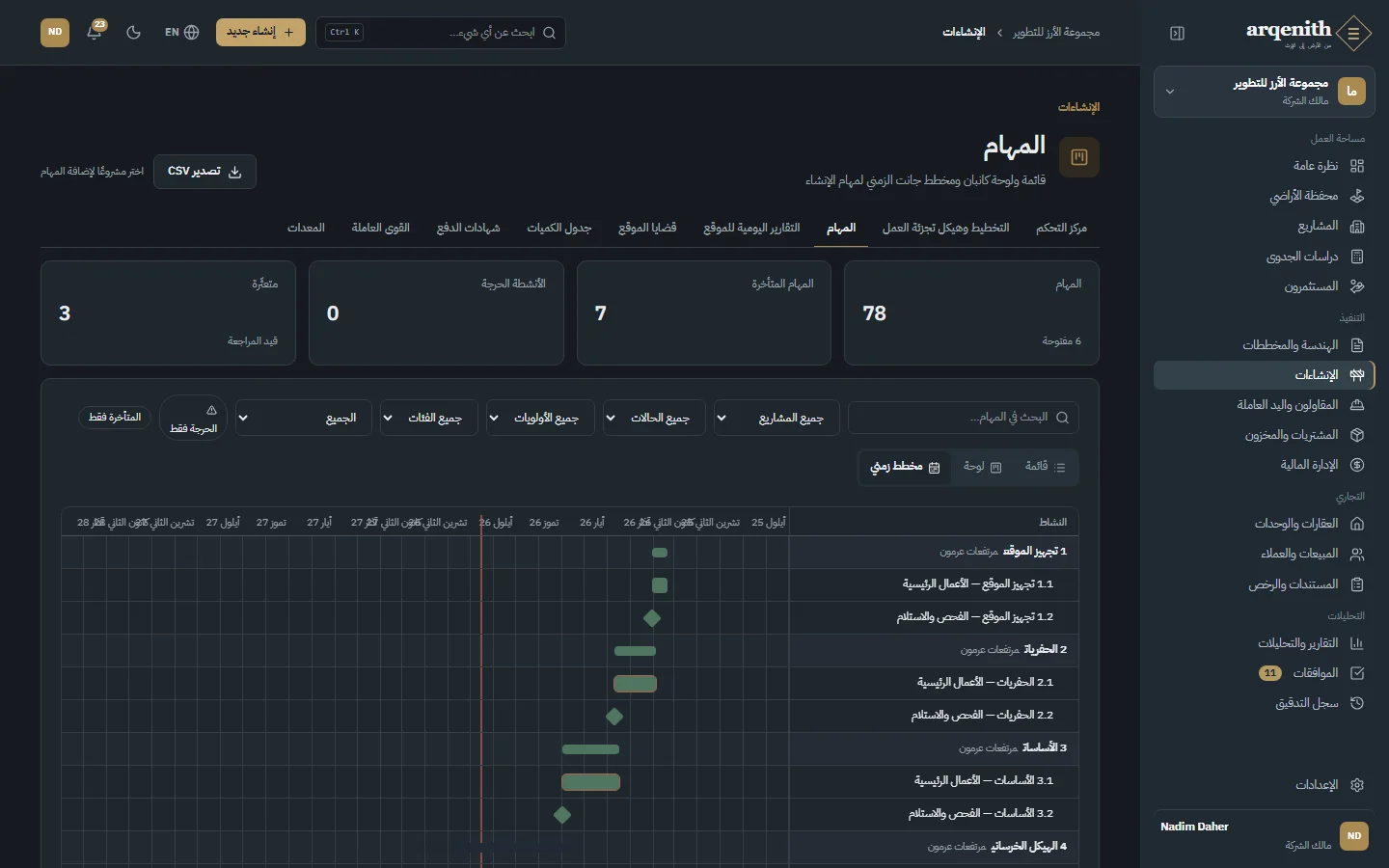The image size is (1389, 868).
Task: Open جميع المشاريع dropdown filter
Action: [x=776, y=418]
